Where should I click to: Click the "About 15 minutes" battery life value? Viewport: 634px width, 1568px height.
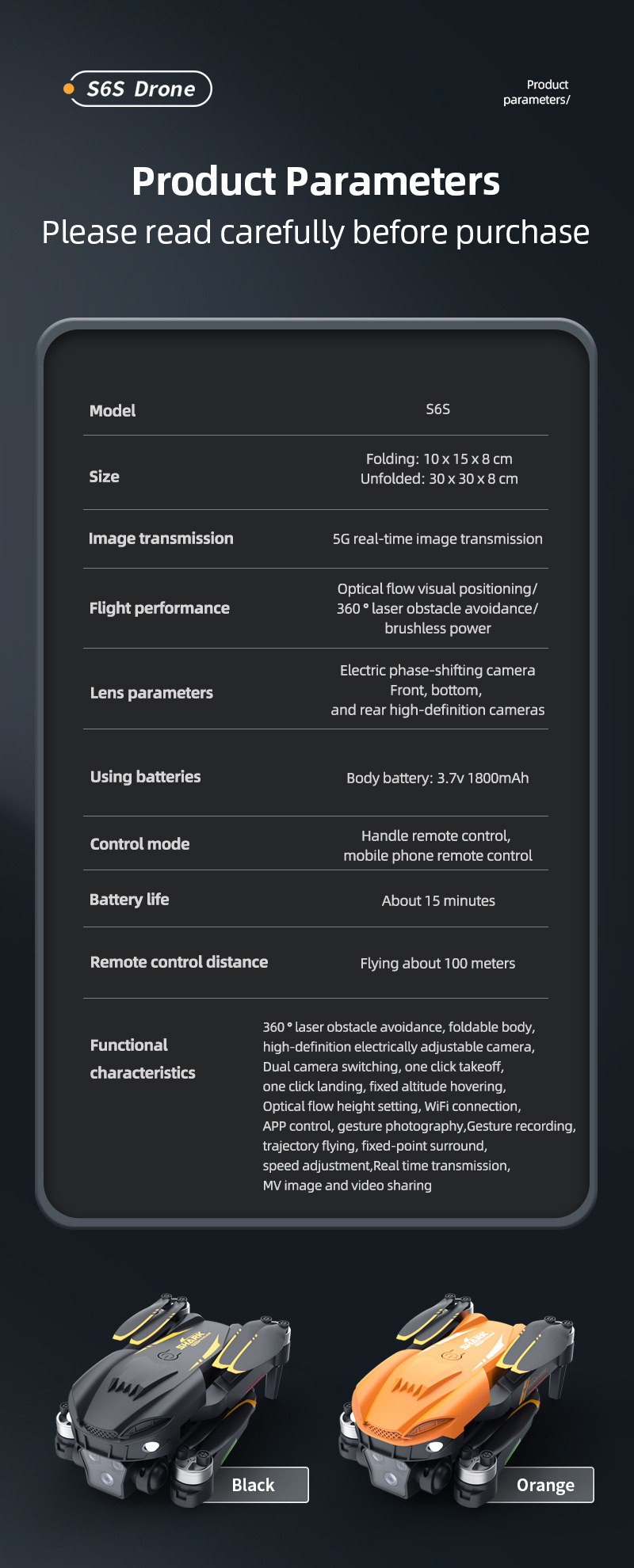(x=438, y=901)
